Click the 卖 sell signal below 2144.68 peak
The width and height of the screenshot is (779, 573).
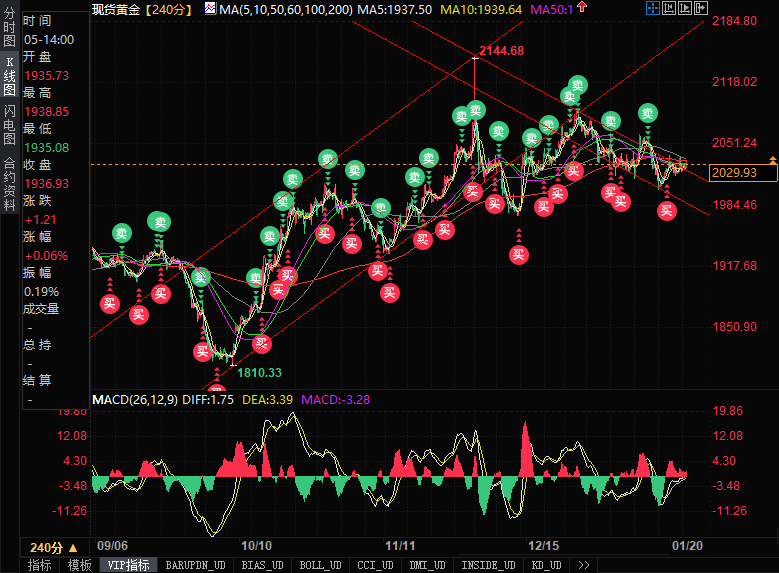coord(462,116)
